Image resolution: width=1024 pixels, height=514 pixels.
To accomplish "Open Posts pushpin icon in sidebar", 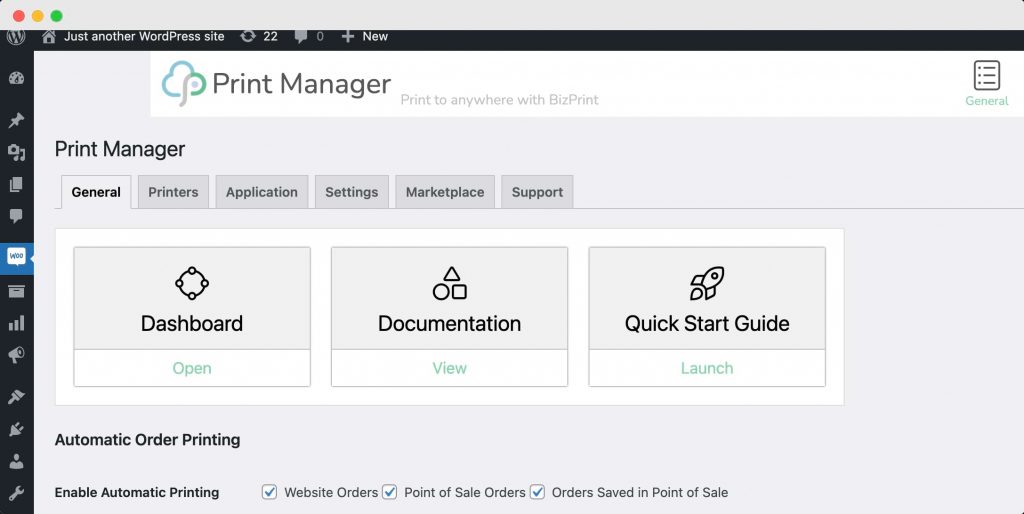I will [16, 120].
